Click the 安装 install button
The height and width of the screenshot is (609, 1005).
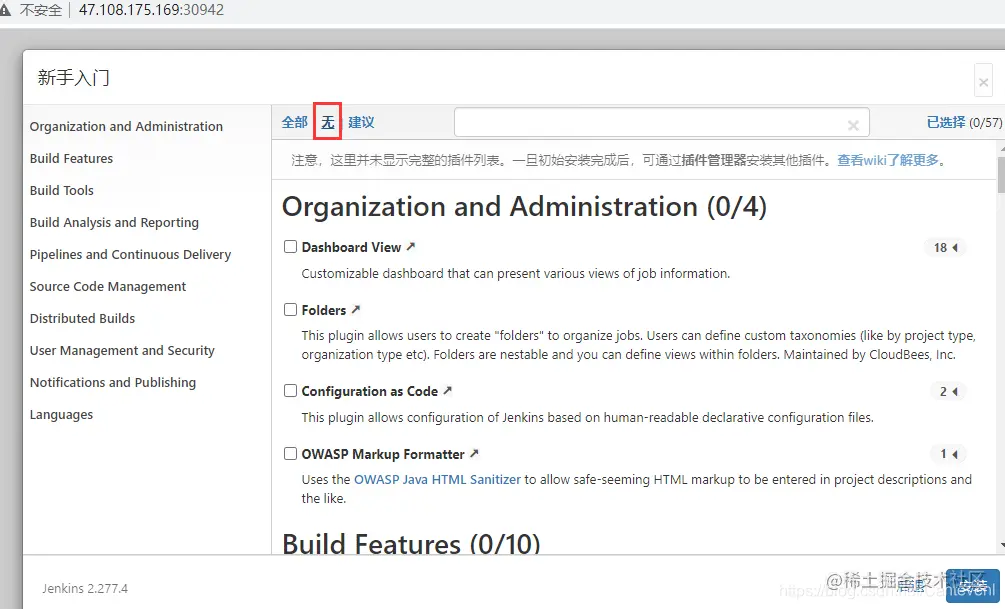point(972,585)
